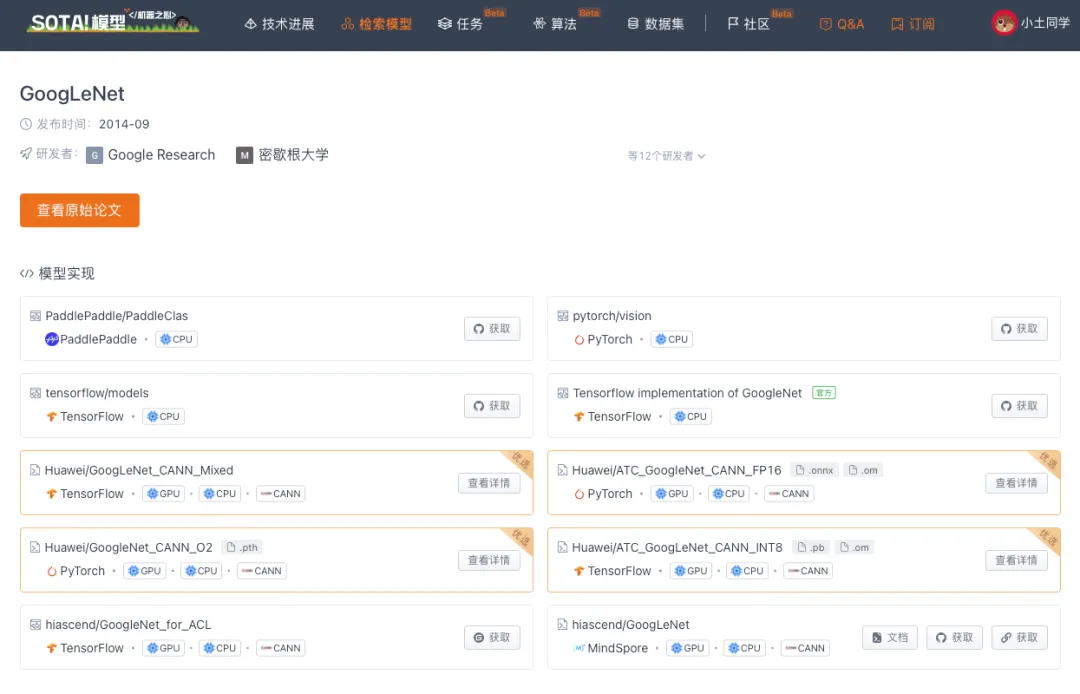The image size is (1080, 694).
Task: Open pytorch/vision implementation title
Action: pos(612,316)
